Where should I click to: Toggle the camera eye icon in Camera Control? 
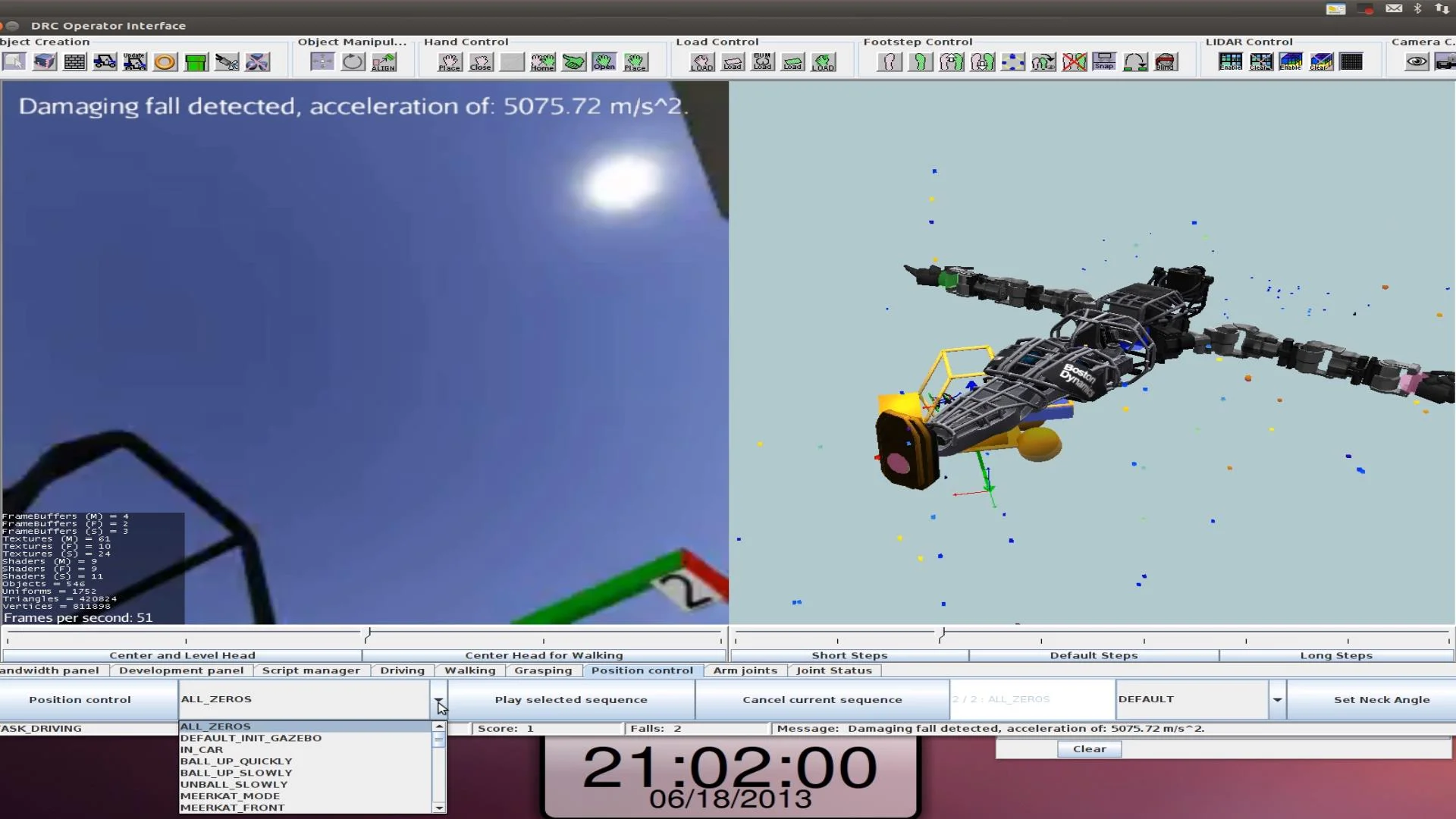tap(1417, 61)
